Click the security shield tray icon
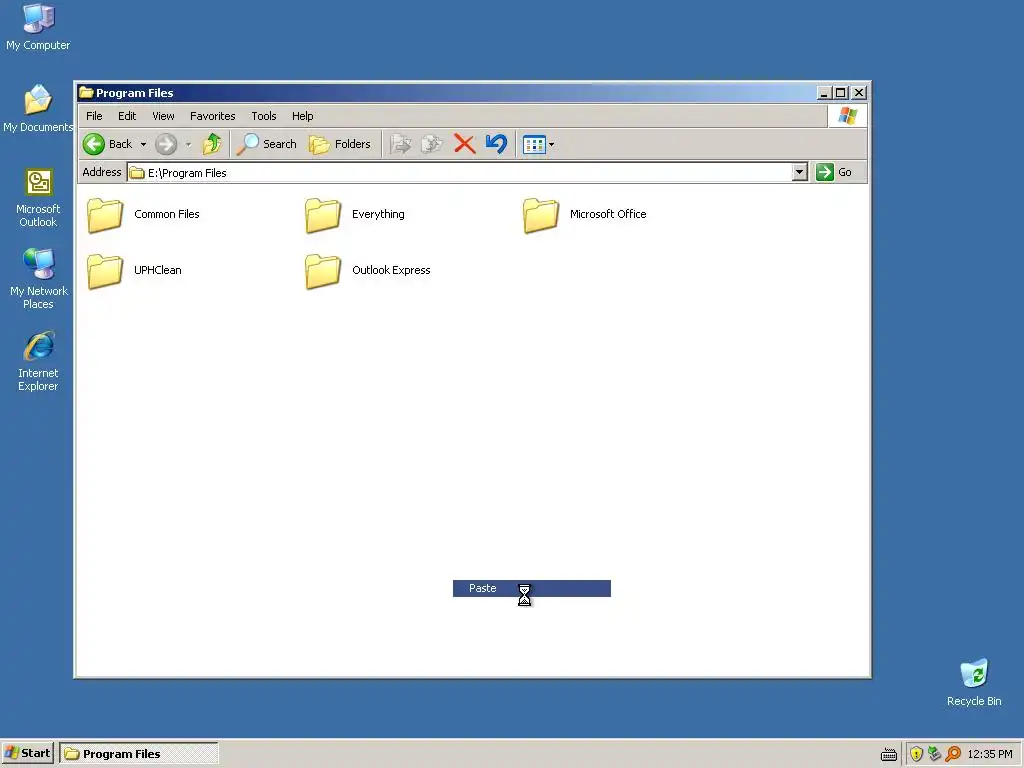 [916, 754]
